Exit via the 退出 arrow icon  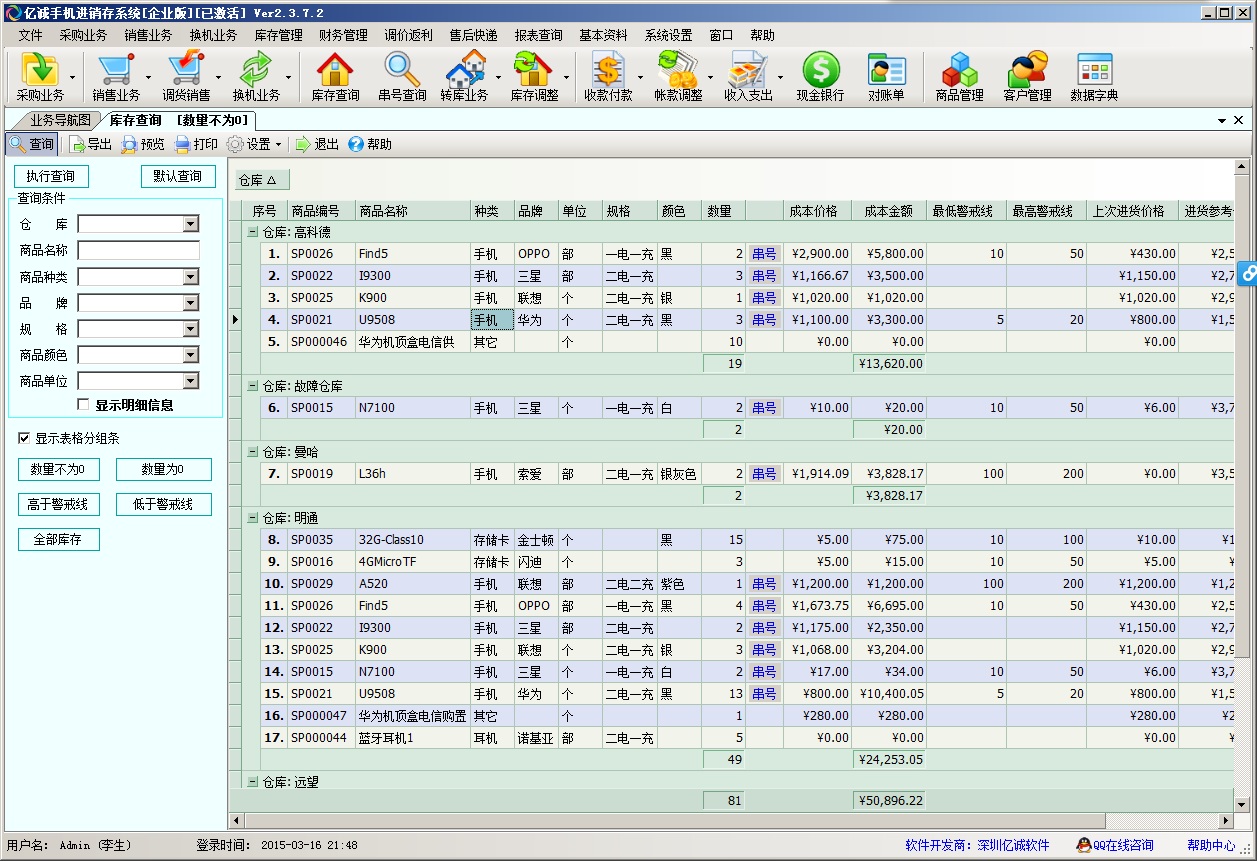pyautogui.click(x=317, y=144)
